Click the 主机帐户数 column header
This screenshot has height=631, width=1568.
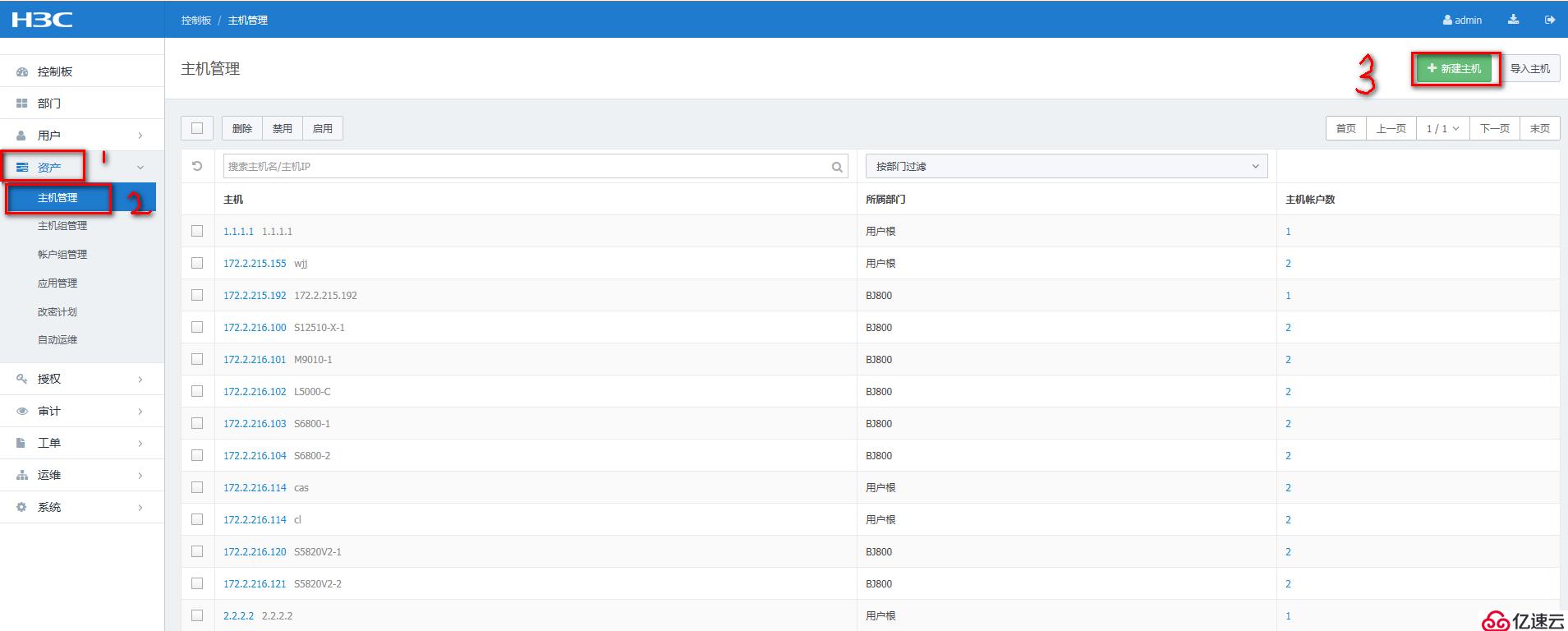[1310, 199]
